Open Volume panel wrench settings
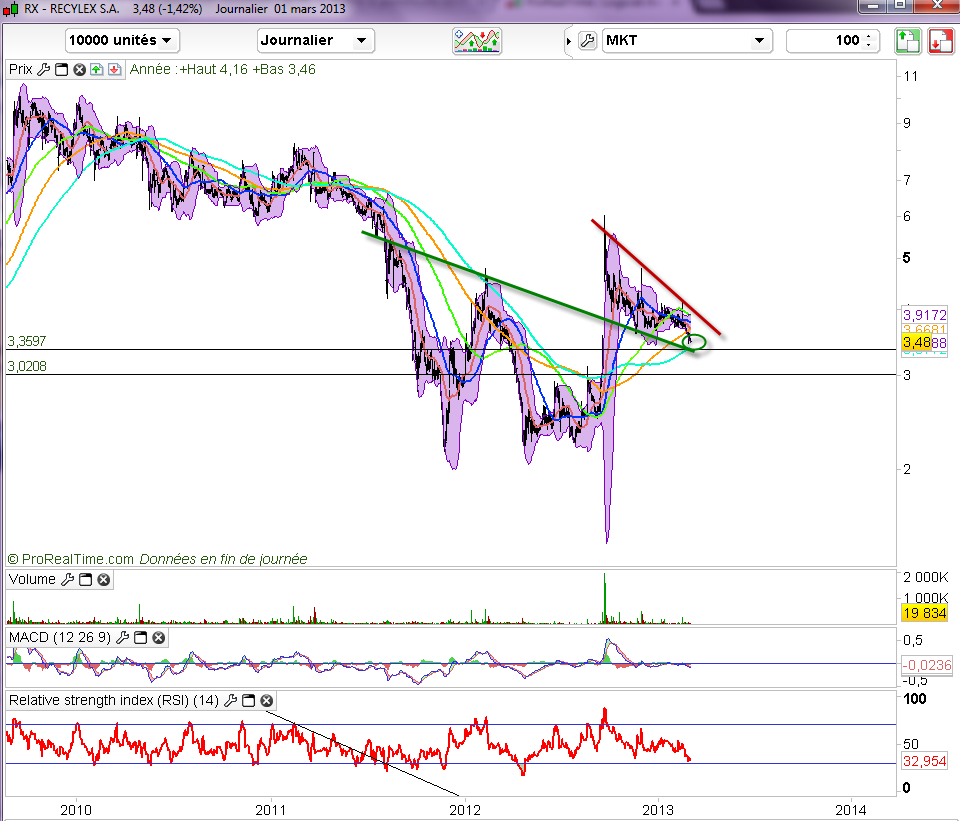Image resolution: width=960 pixels, height=821 pixels. pos(67,580)
